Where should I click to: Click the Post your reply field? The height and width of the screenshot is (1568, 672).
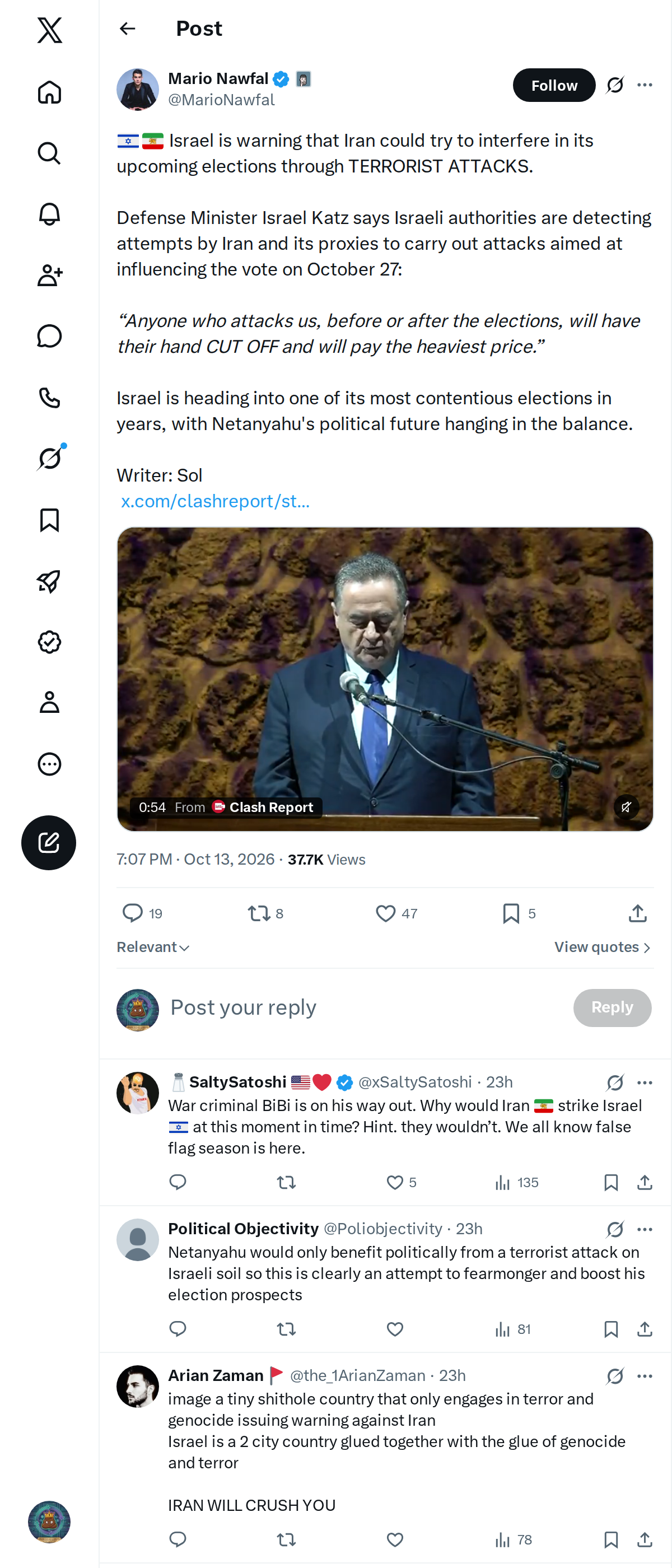coord(365,1007)
